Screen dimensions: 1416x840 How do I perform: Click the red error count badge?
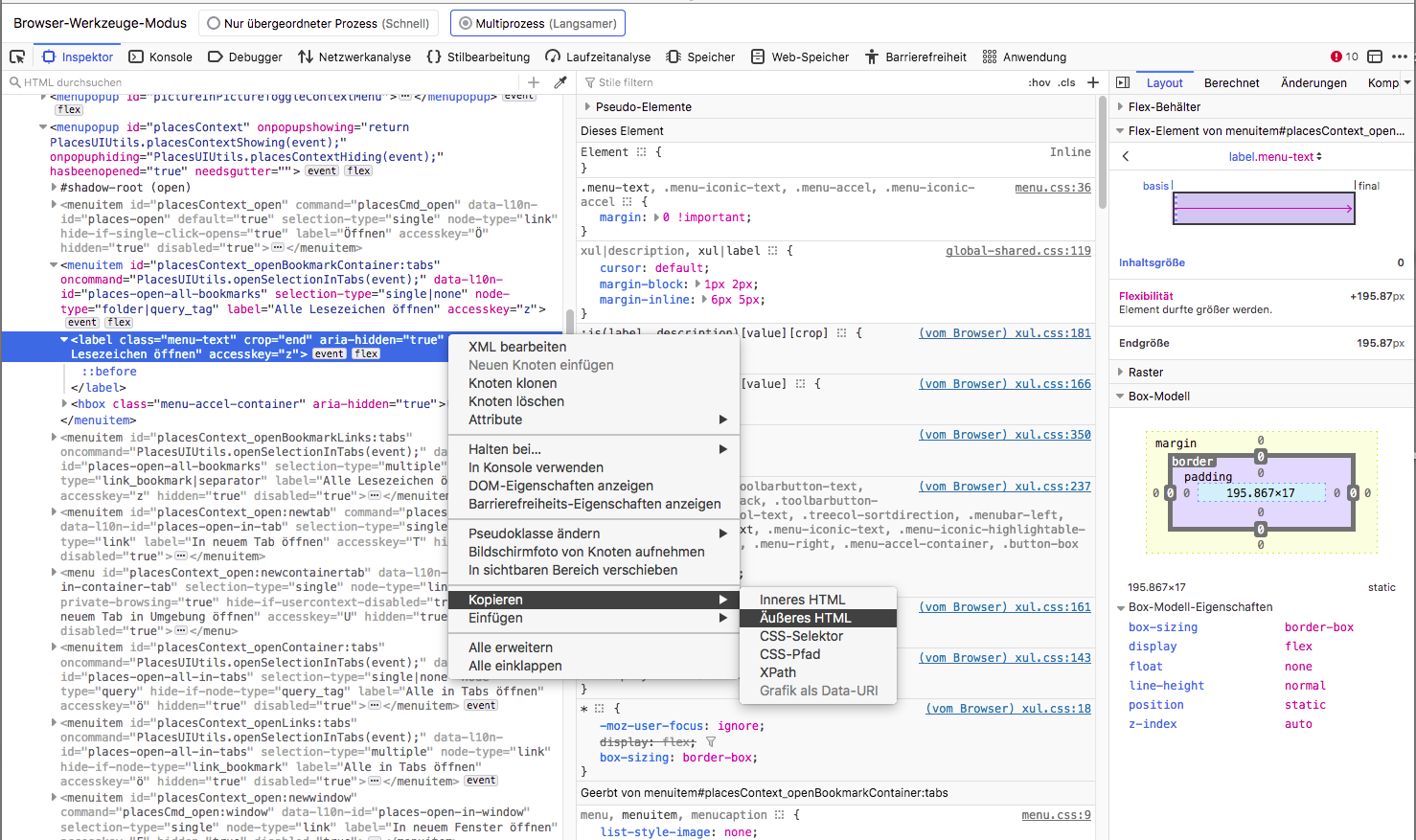pyautogui.click(x=1343, y=57)
